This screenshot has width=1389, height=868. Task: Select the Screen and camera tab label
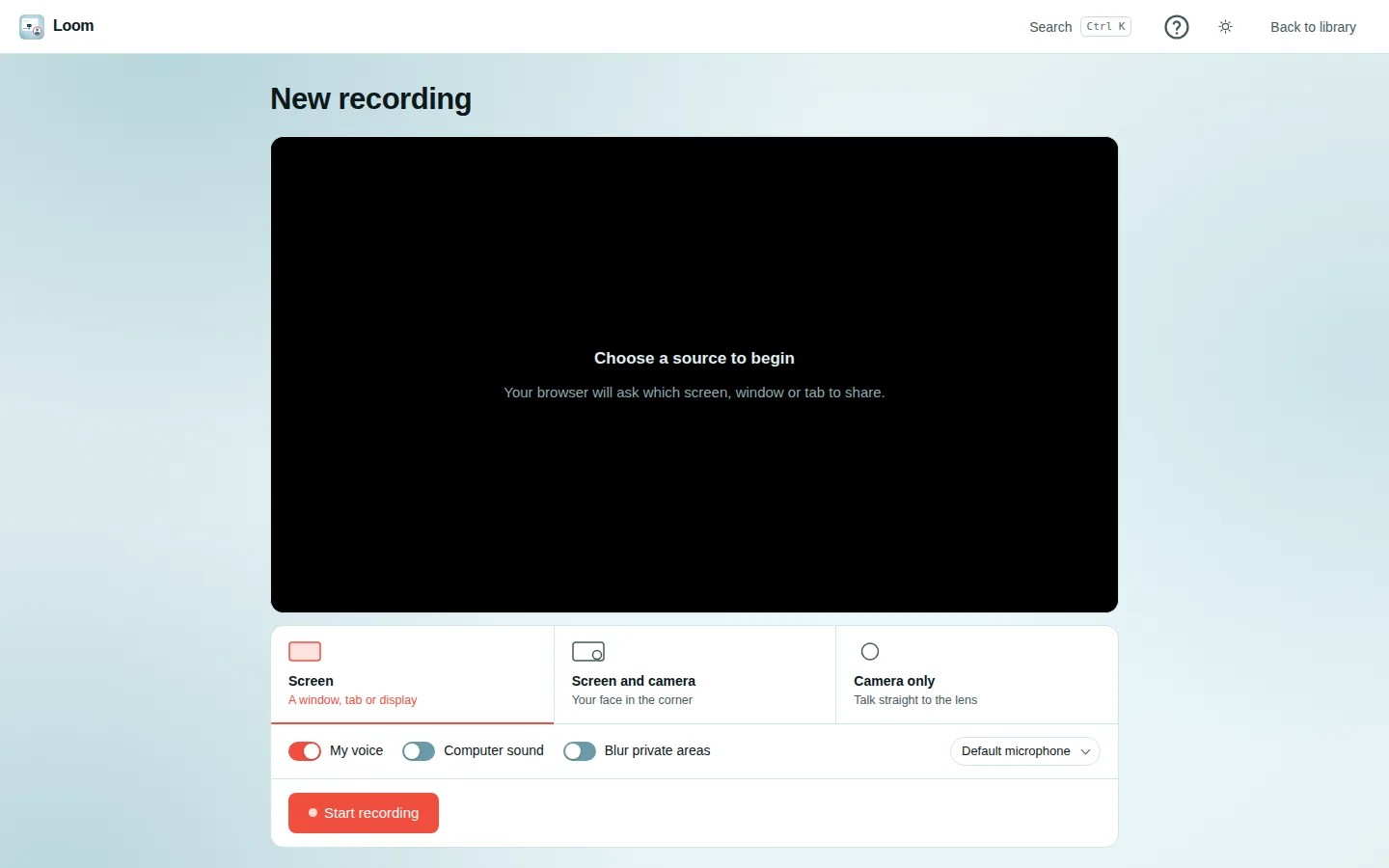tap(634, 681)
